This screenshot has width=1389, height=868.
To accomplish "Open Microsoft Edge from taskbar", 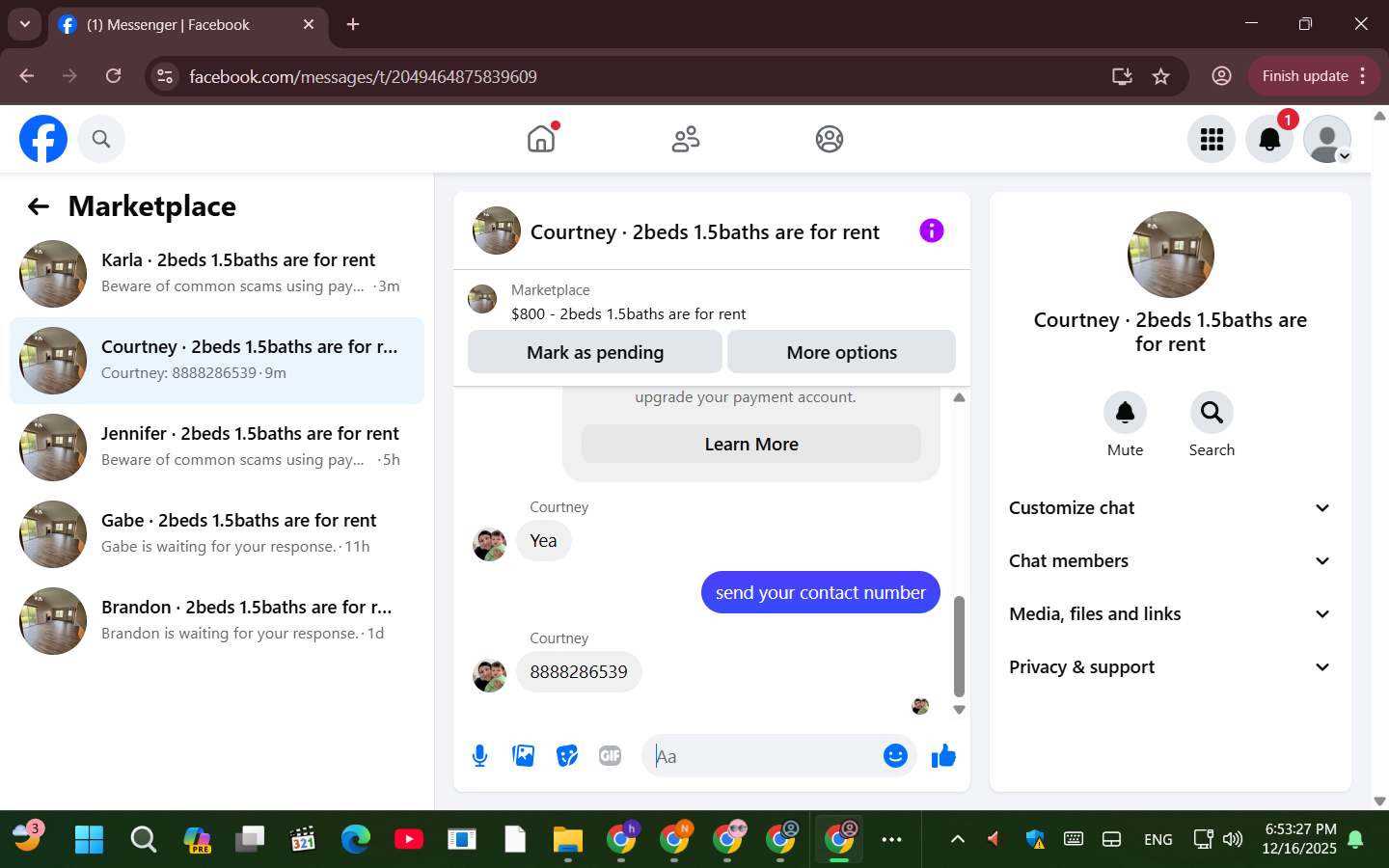I will coord(356,839).
